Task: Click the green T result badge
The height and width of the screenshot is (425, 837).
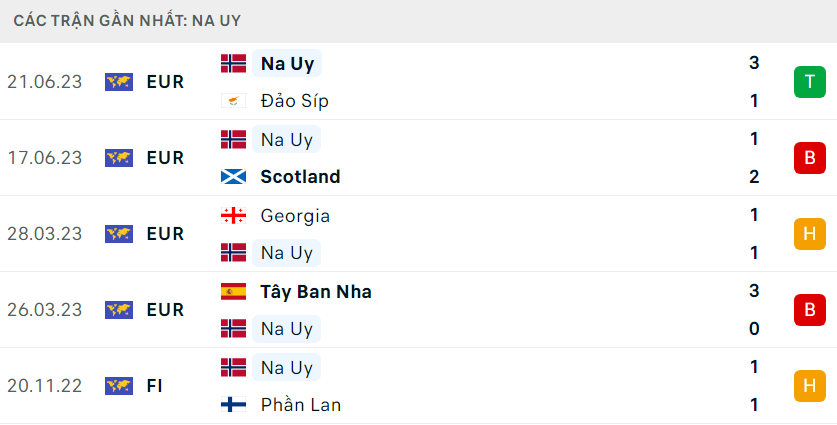Action: pyautogui.click(x=809, y=82)
